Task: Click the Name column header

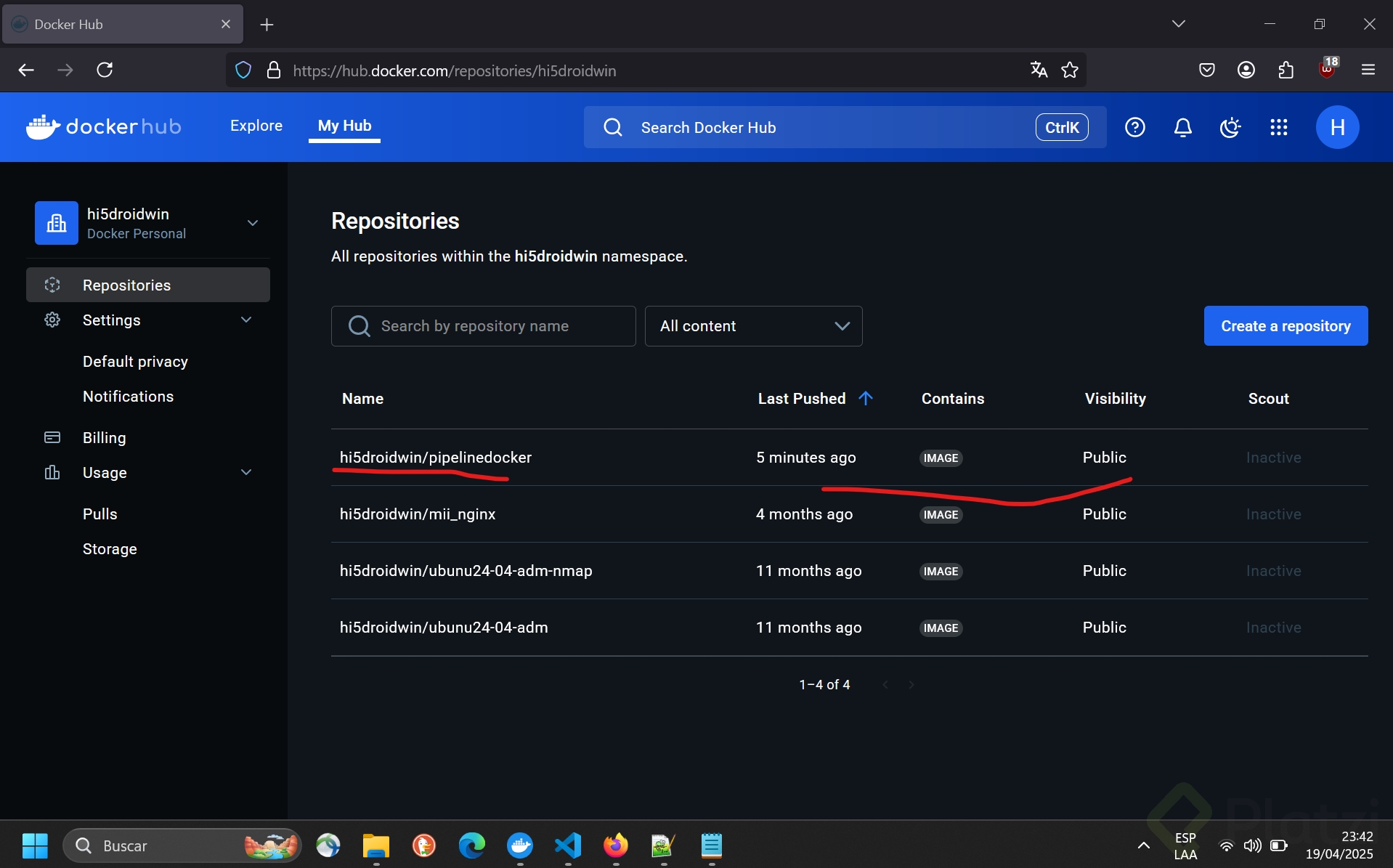Action: [362, 398]
